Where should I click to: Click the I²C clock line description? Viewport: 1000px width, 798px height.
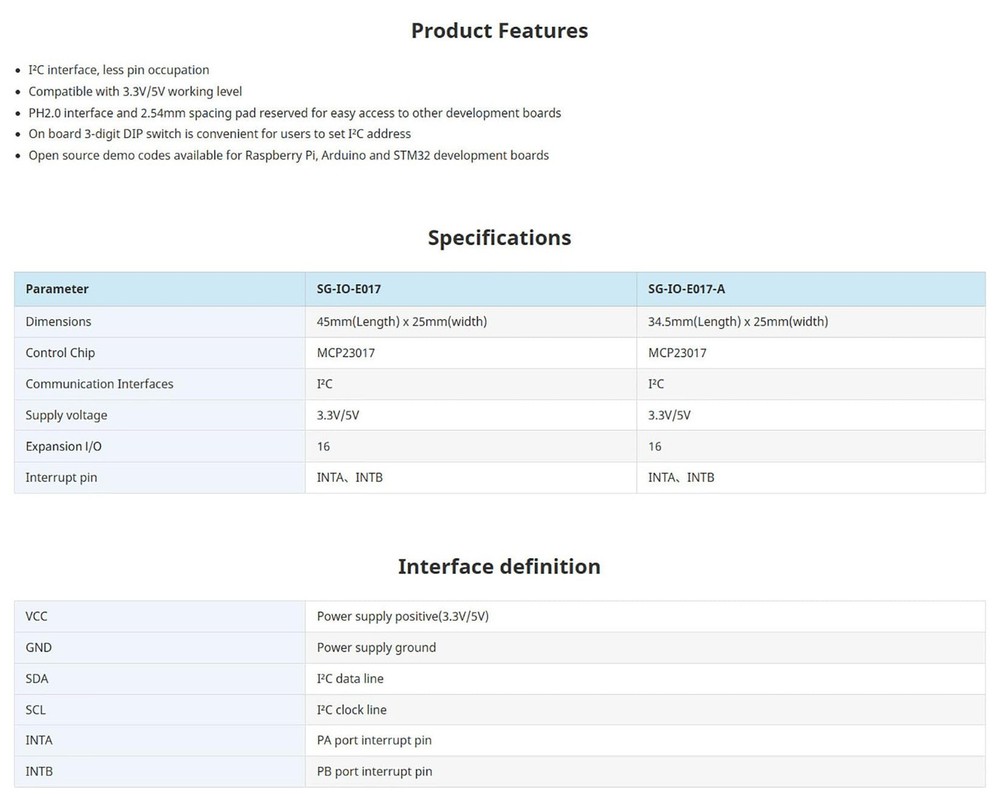coord(351,709)
